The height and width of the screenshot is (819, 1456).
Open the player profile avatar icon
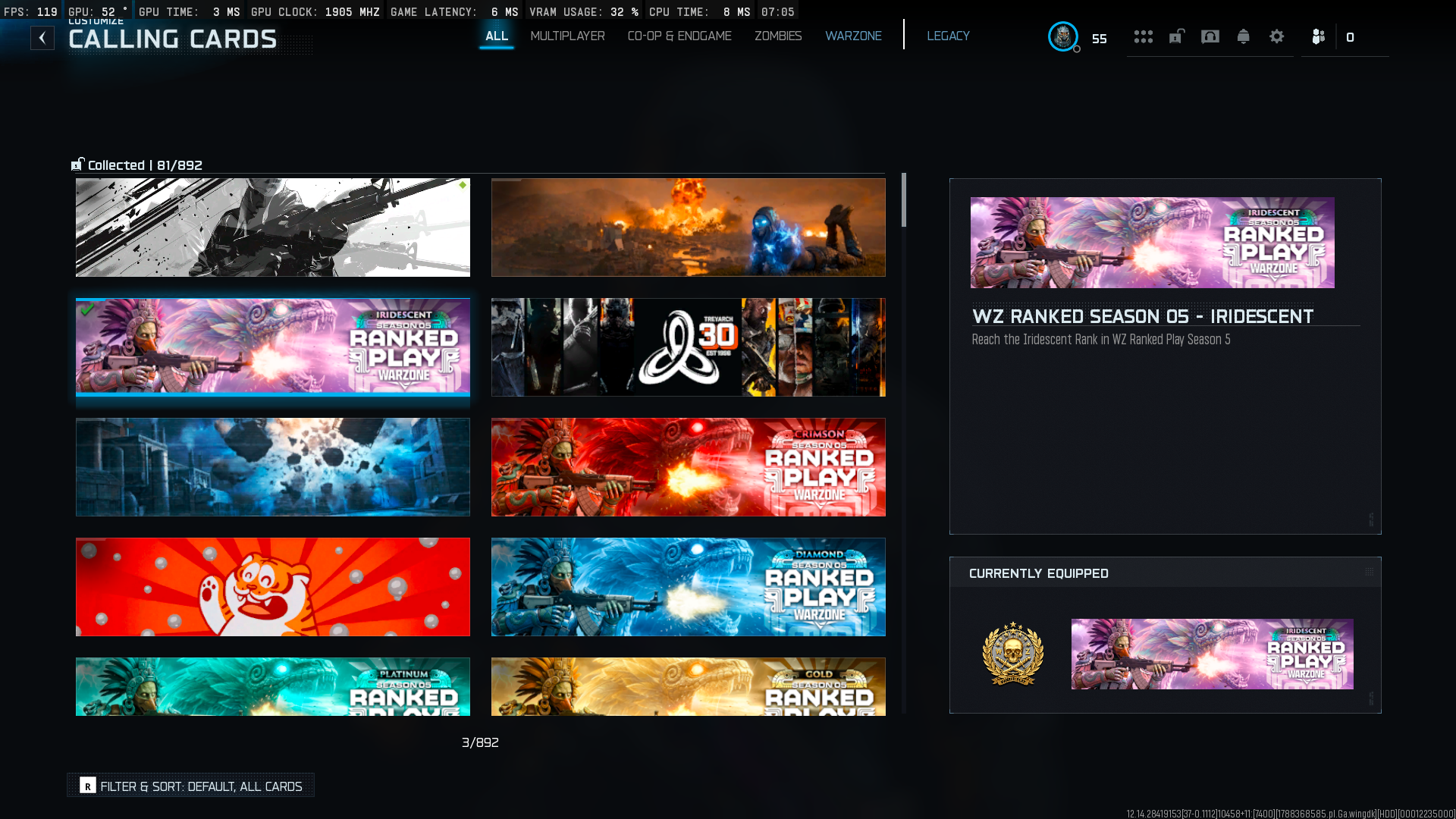pos(1063,36)
